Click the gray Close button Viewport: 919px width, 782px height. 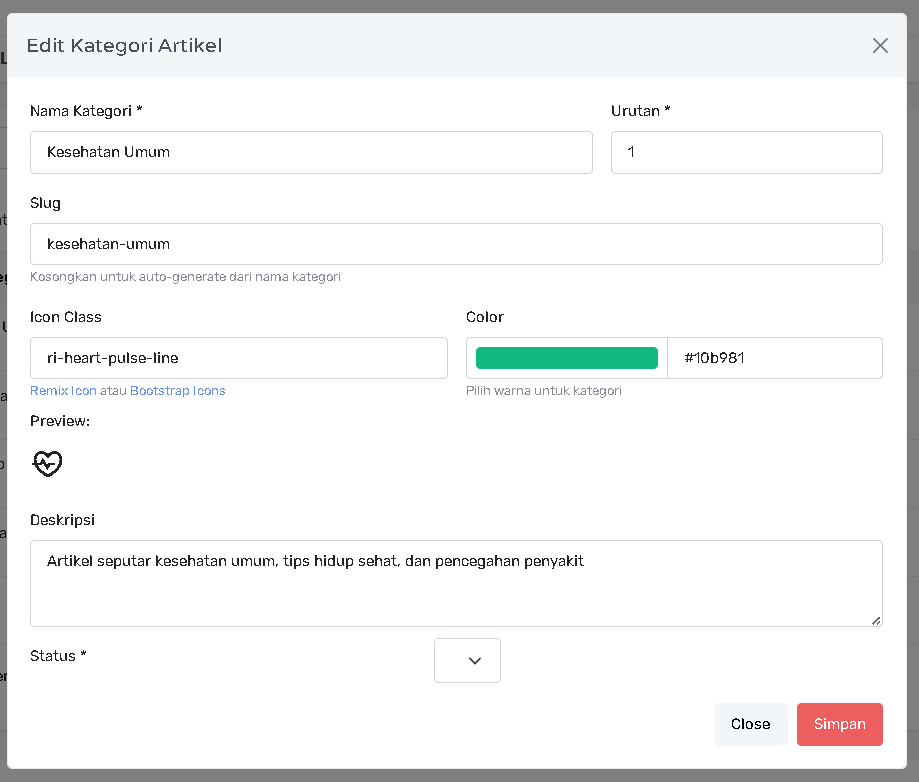tap(750, 724)
